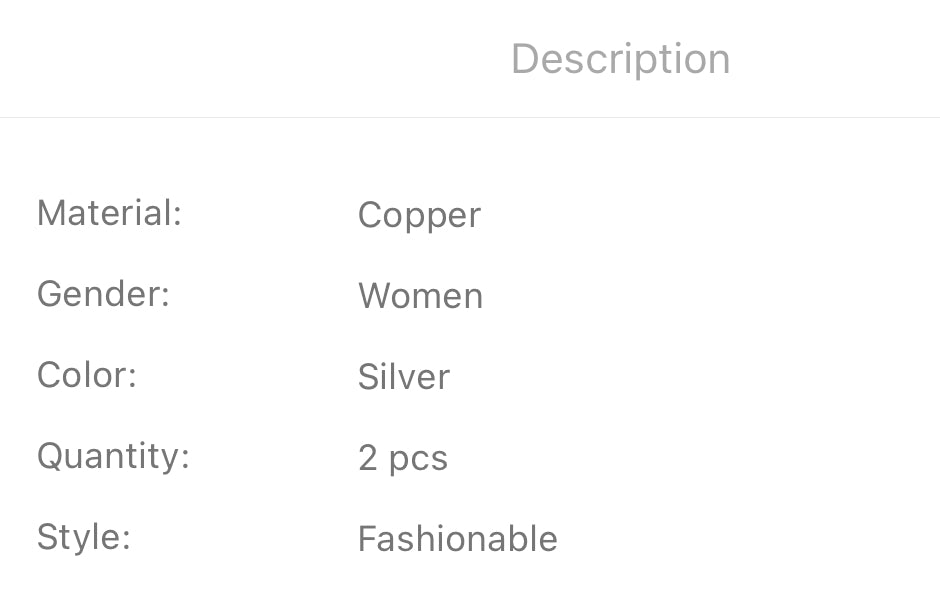Click the letter D in Description

(x=526, y=59)
